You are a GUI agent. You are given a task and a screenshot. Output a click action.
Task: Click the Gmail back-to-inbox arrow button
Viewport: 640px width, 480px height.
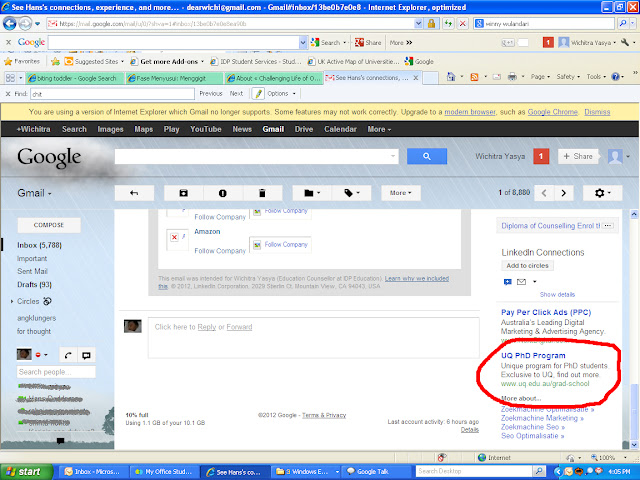(x=134, y=193)
